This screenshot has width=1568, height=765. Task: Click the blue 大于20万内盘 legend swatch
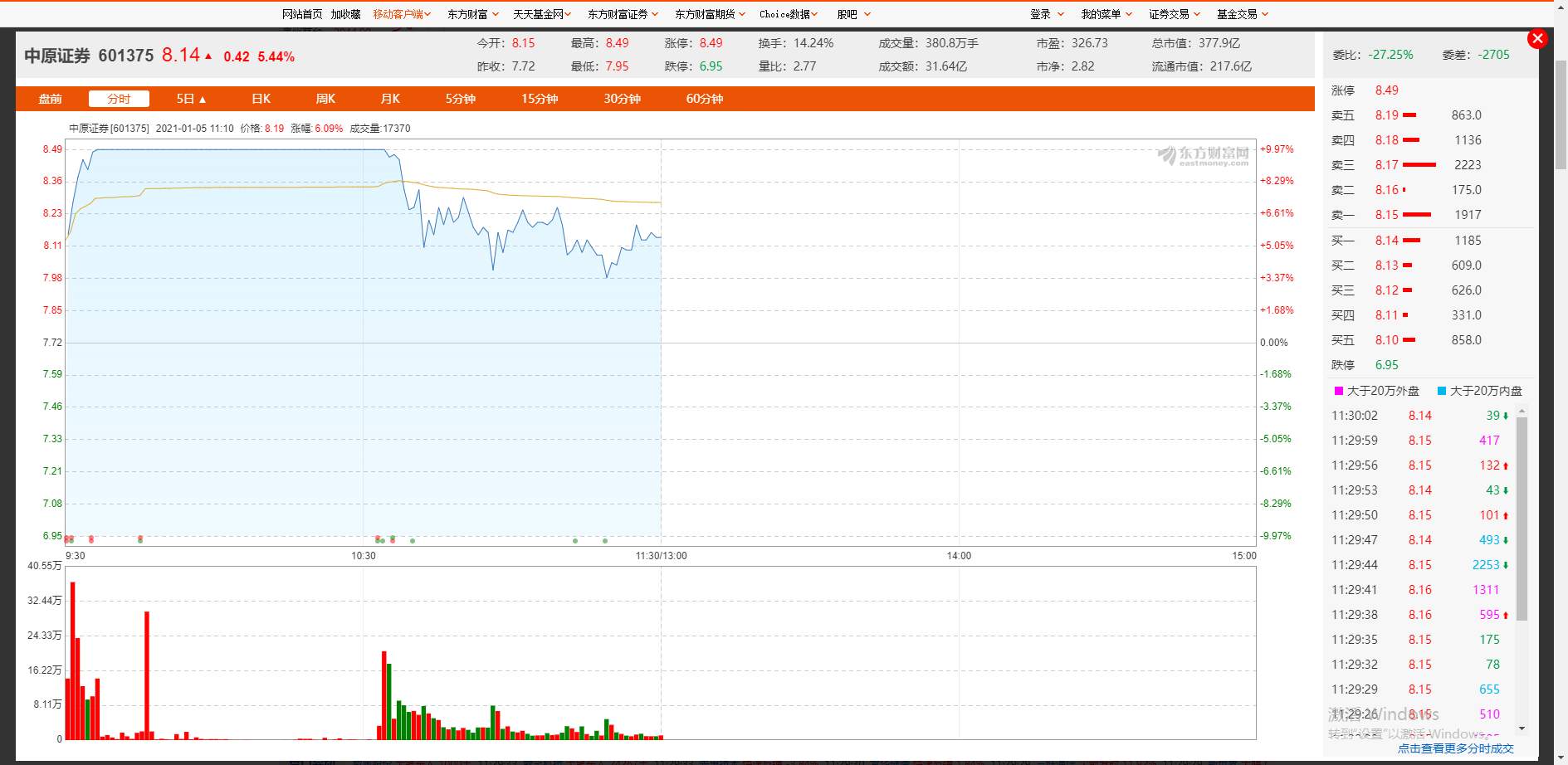(x=1442, y=391)
